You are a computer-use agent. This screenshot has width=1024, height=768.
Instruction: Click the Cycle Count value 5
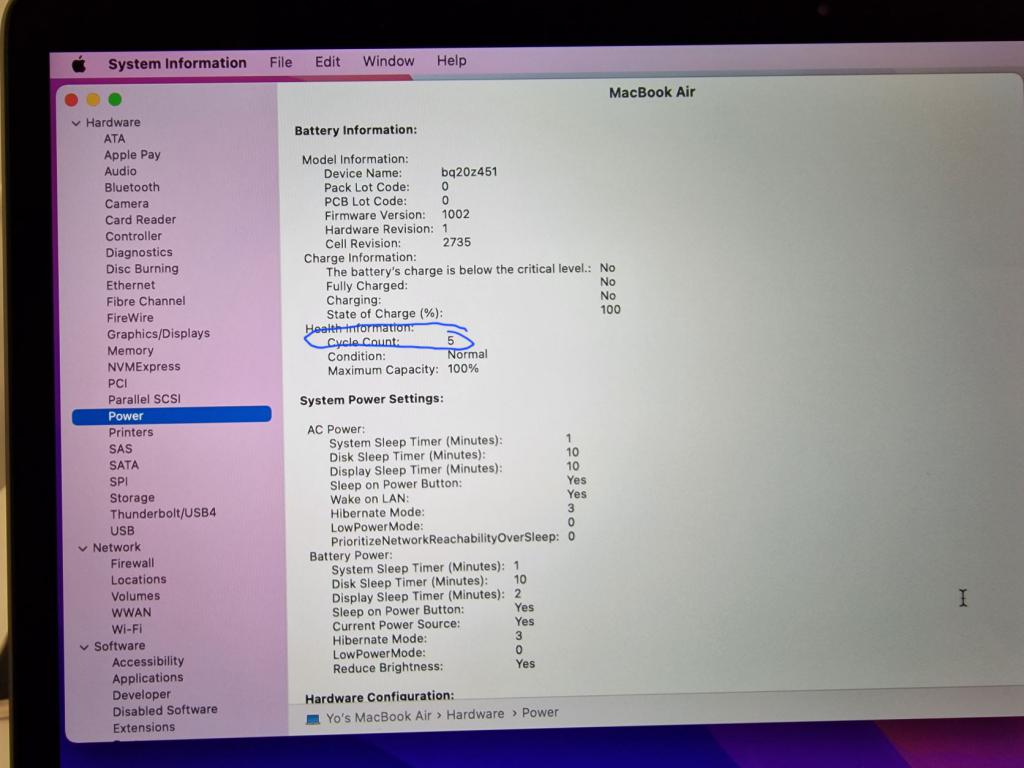(451, 341)
